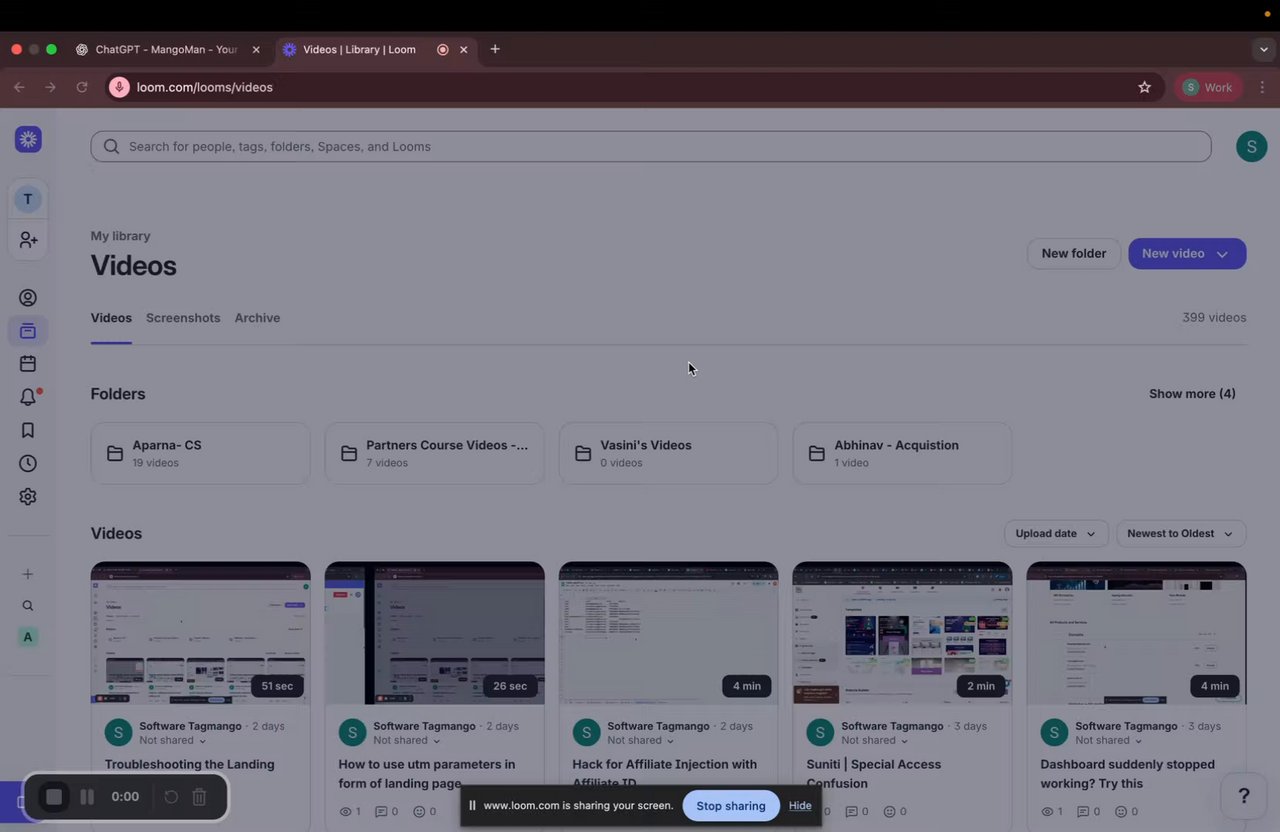Click the Work profile chip
Image resolution: width=1280 pixels, height=832 pixels.
(x=1208, y=87)
